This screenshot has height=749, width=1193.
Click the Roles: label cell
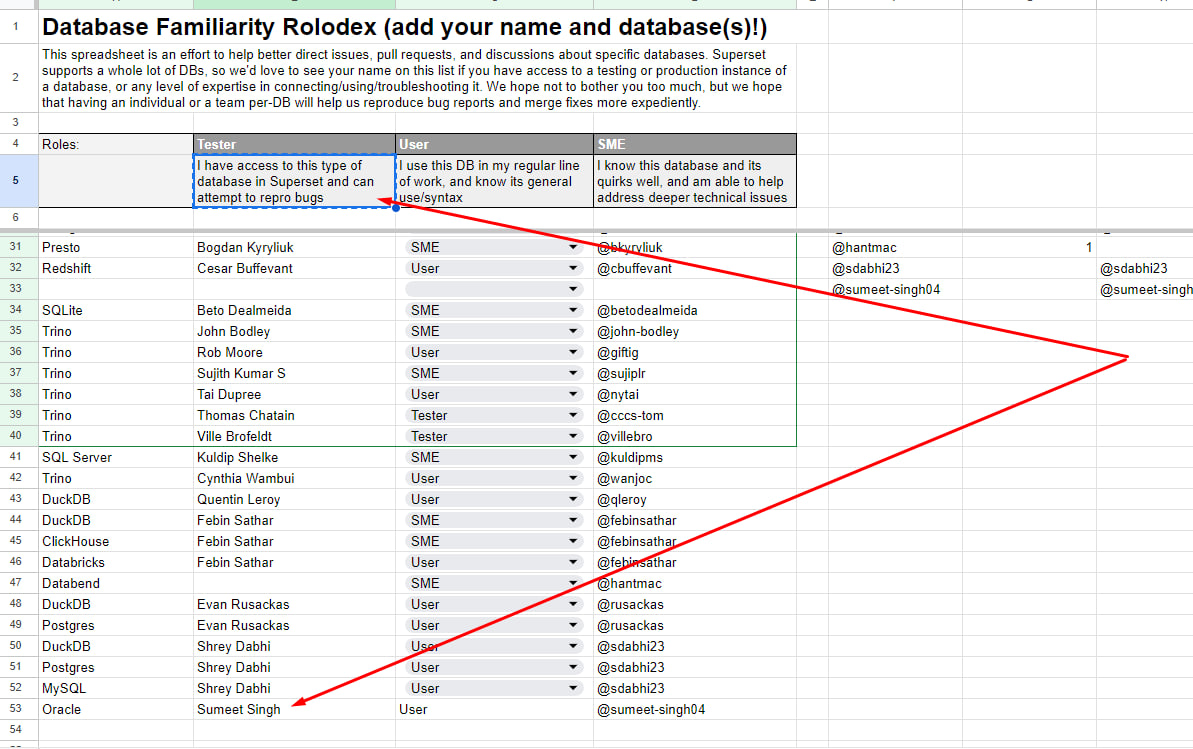pos(116,144)
